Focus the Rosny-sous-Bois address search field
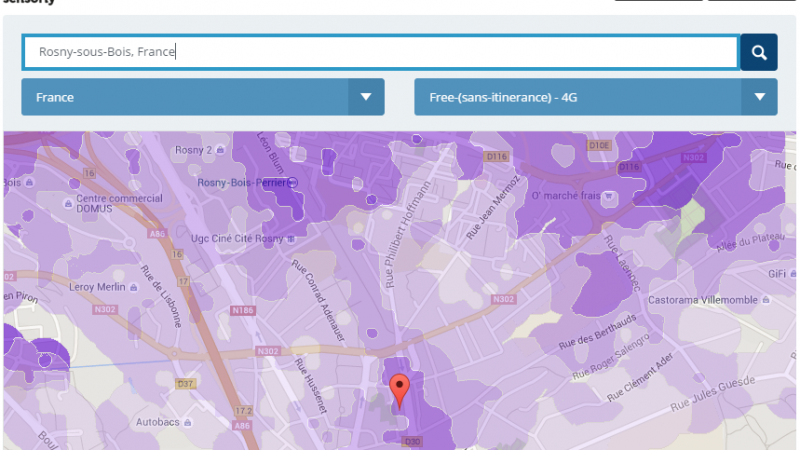This screenshot has width=800, height=450. click(x=380, y=52)
